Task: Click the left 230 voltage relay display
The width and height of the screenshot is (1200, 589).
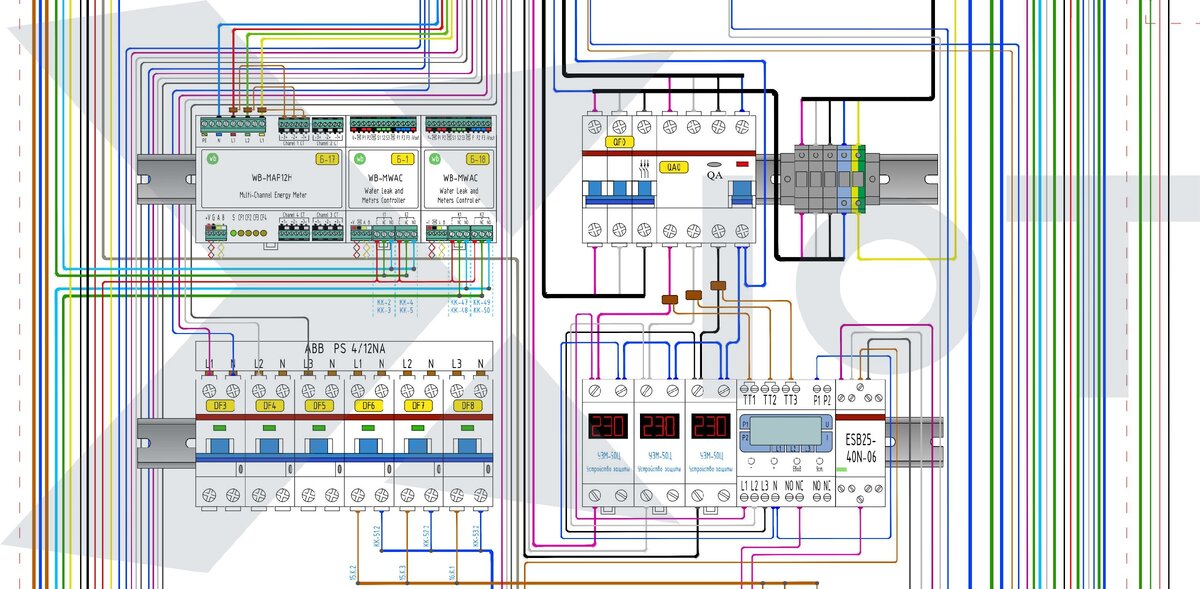Action: 608,427
